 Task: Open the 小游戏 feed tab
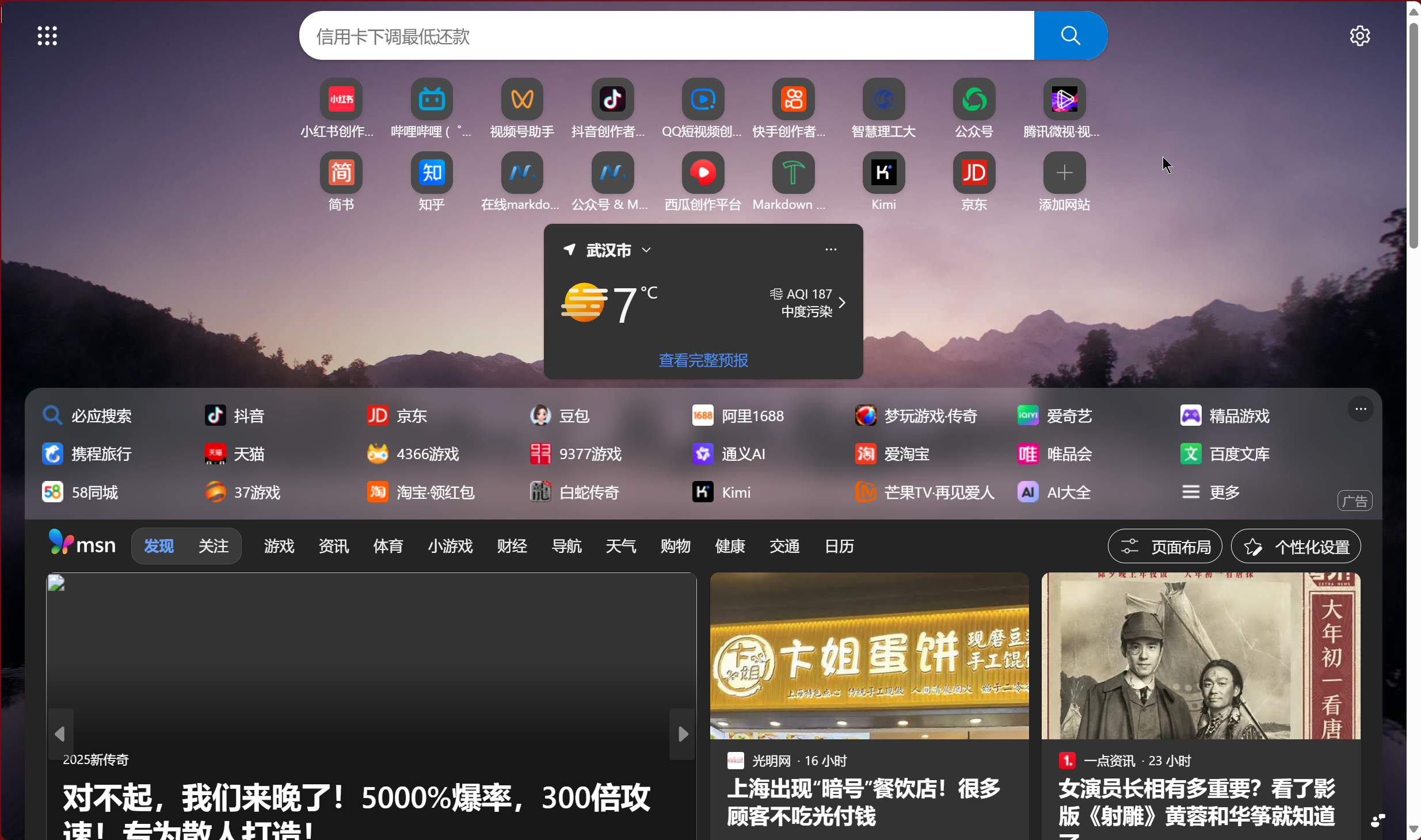pos(450,545)
